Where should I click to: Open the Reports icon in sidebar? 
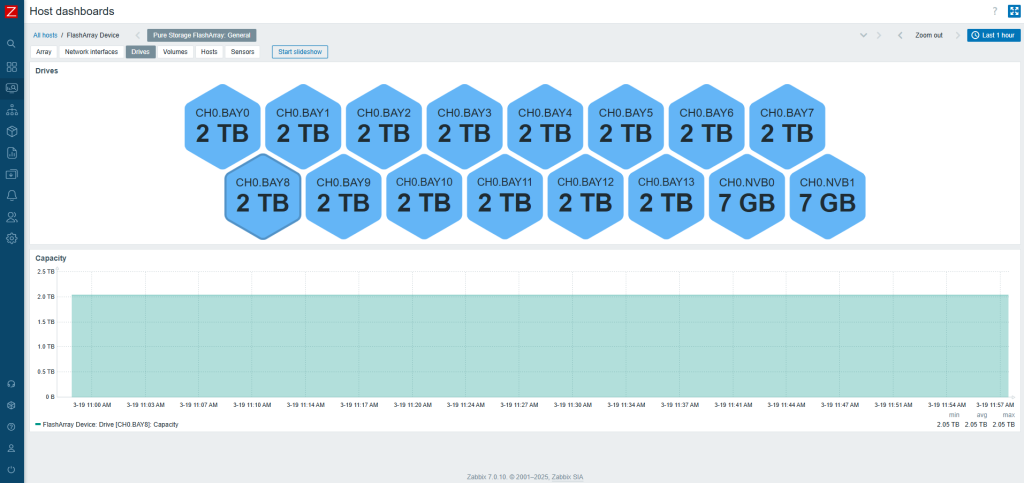[11, 153]
